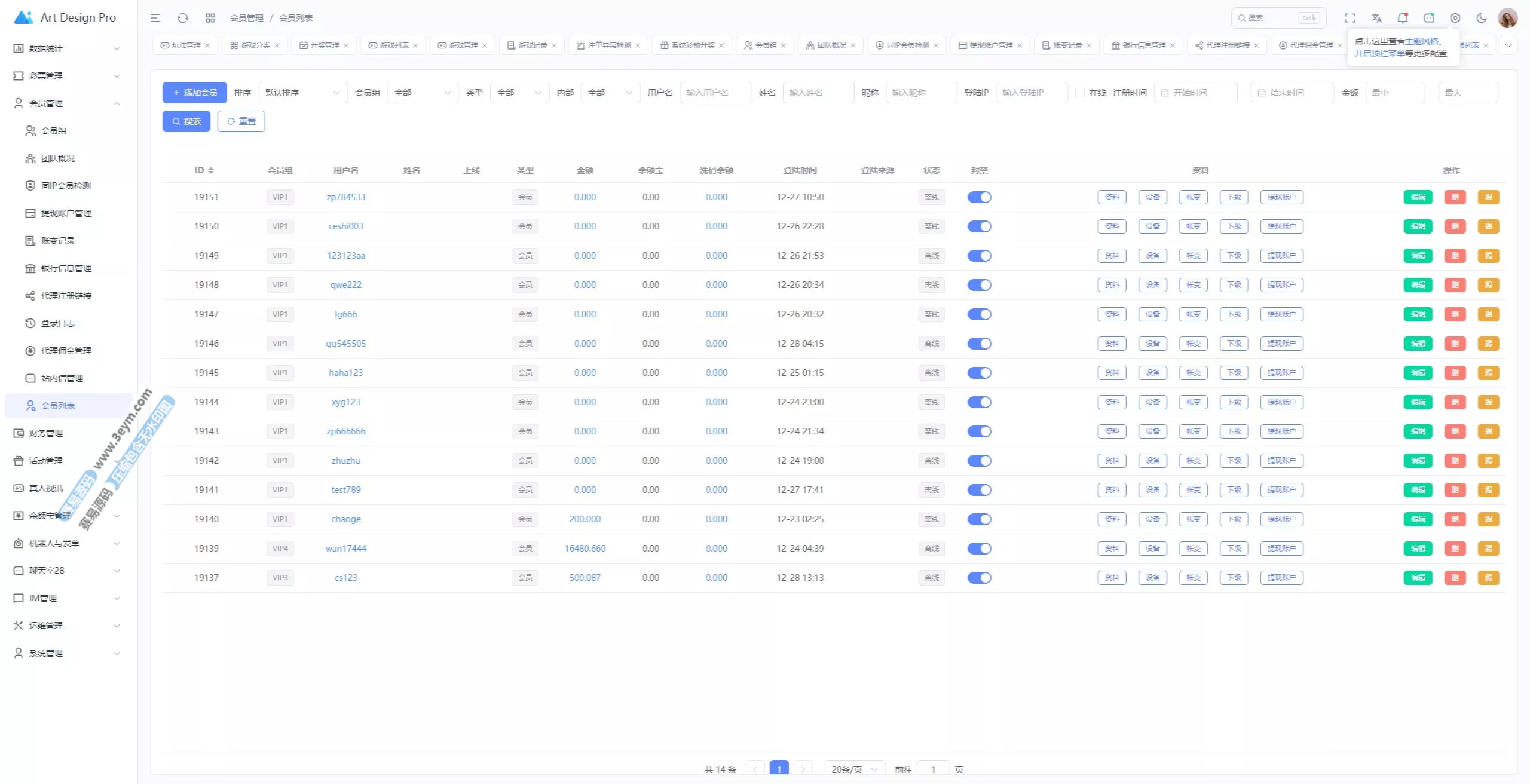This screenshot has height=784, width=1530.
Task: Toggle the sidebar collapse menu icon
Action: (x=155, y=18)
